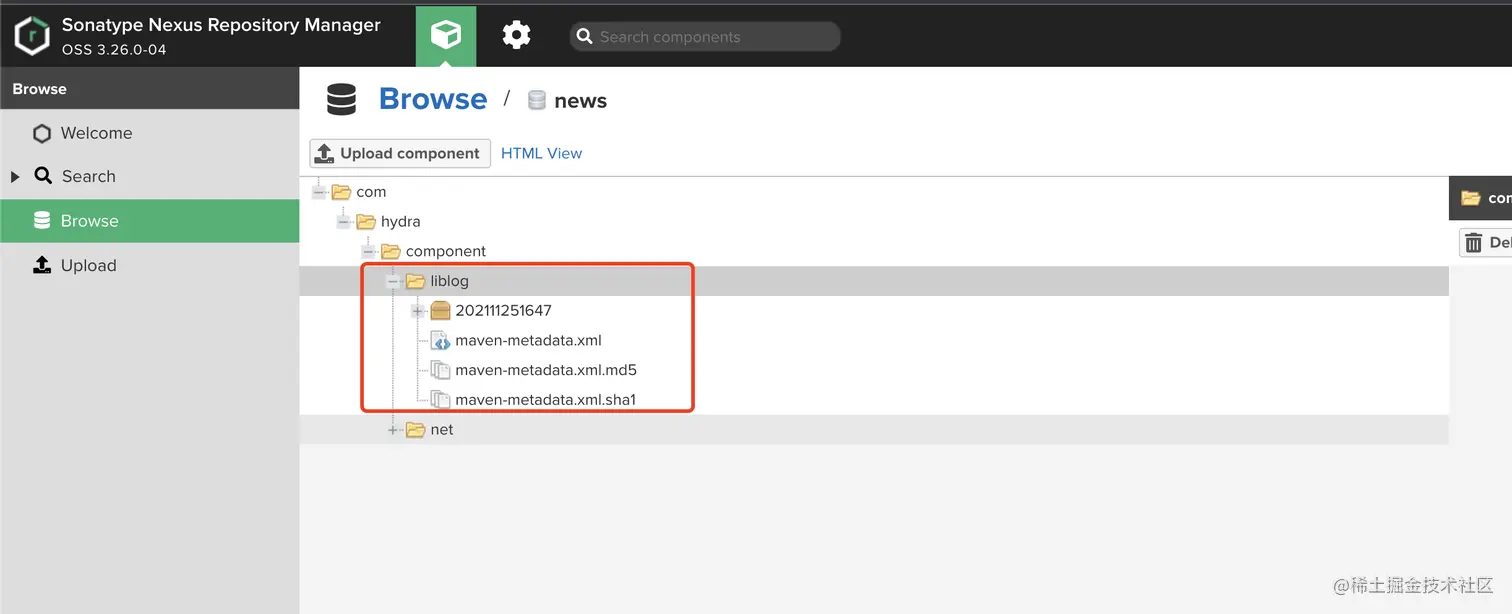Select maven-metadata.xml file
Viewport: 1512px width, 614px height.
(x=874, y=340)
